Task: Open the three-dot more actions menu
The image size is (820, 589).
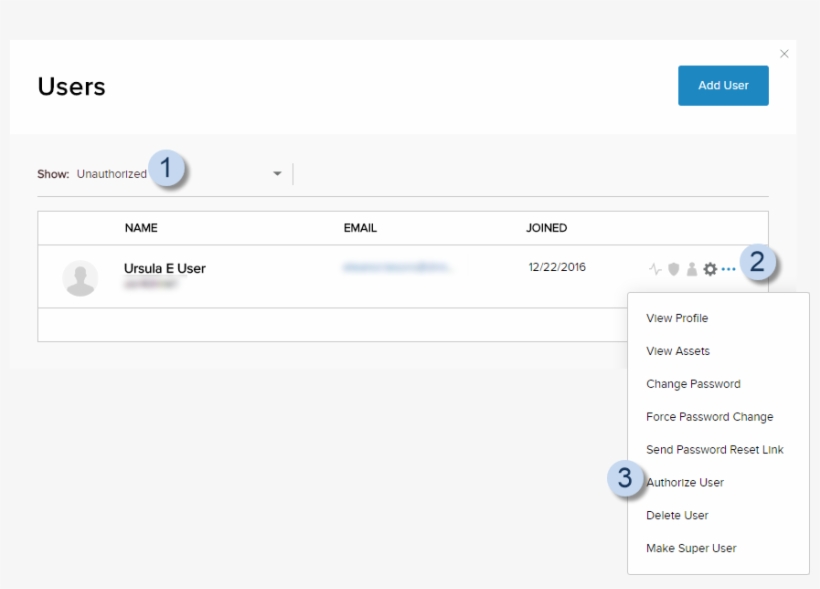Action: [x=728, y=269]
